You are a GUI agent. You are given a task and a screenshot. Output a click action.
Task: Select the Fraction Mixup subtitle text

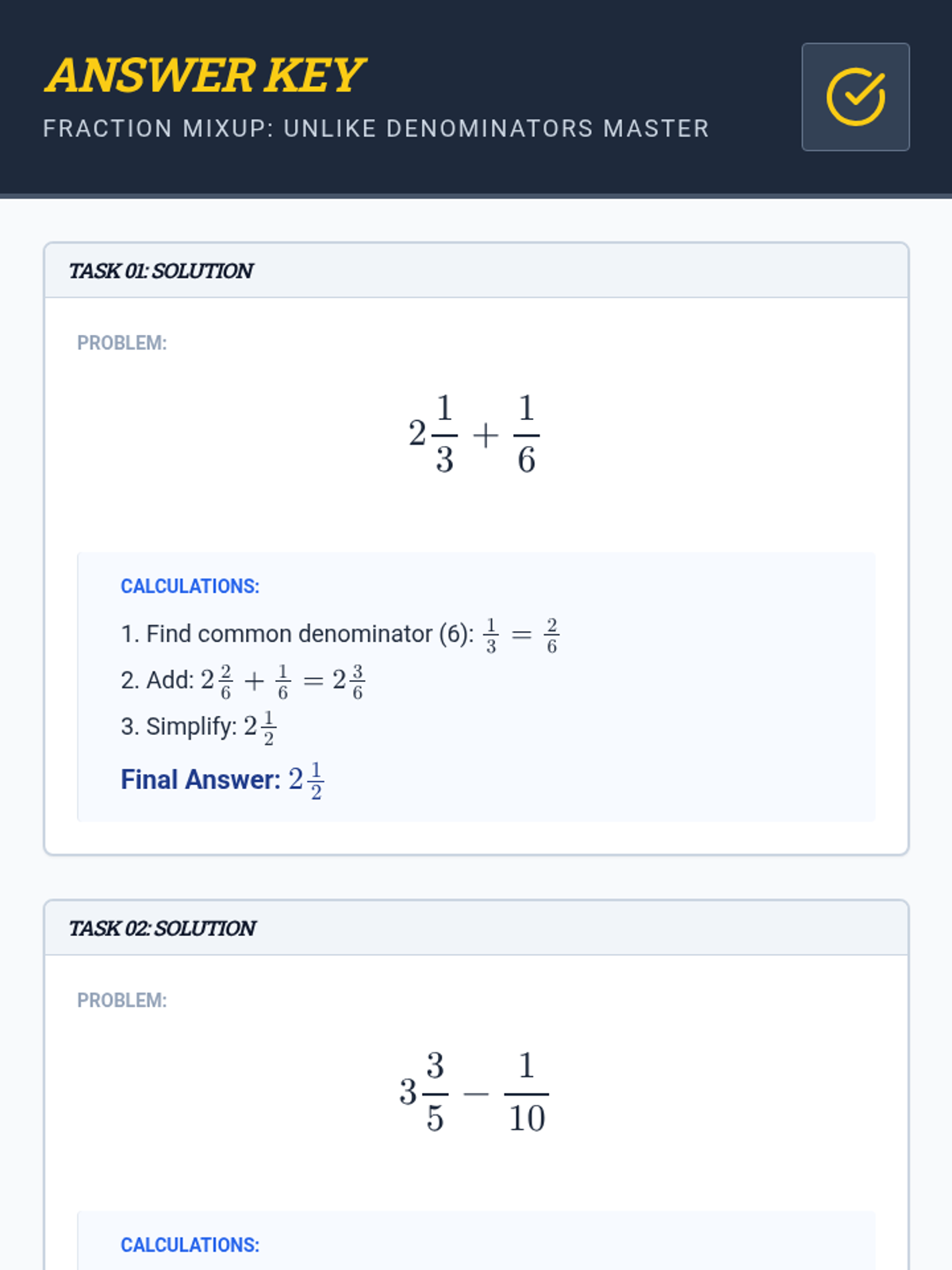click(375, 129)
